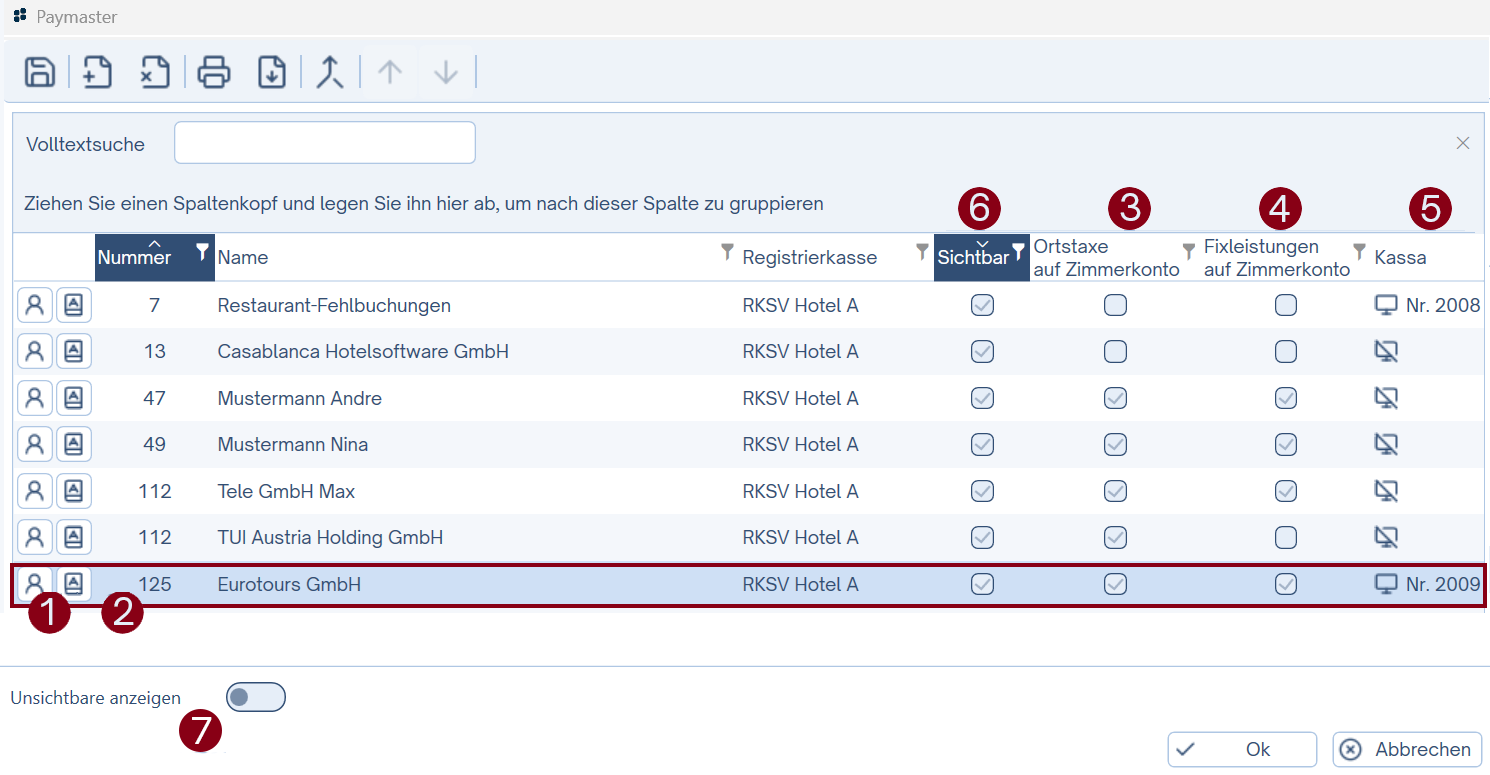Uncheck Sichtbar checkbox for Mustermann Andre
1490x775 pixels.
(983, 398)
